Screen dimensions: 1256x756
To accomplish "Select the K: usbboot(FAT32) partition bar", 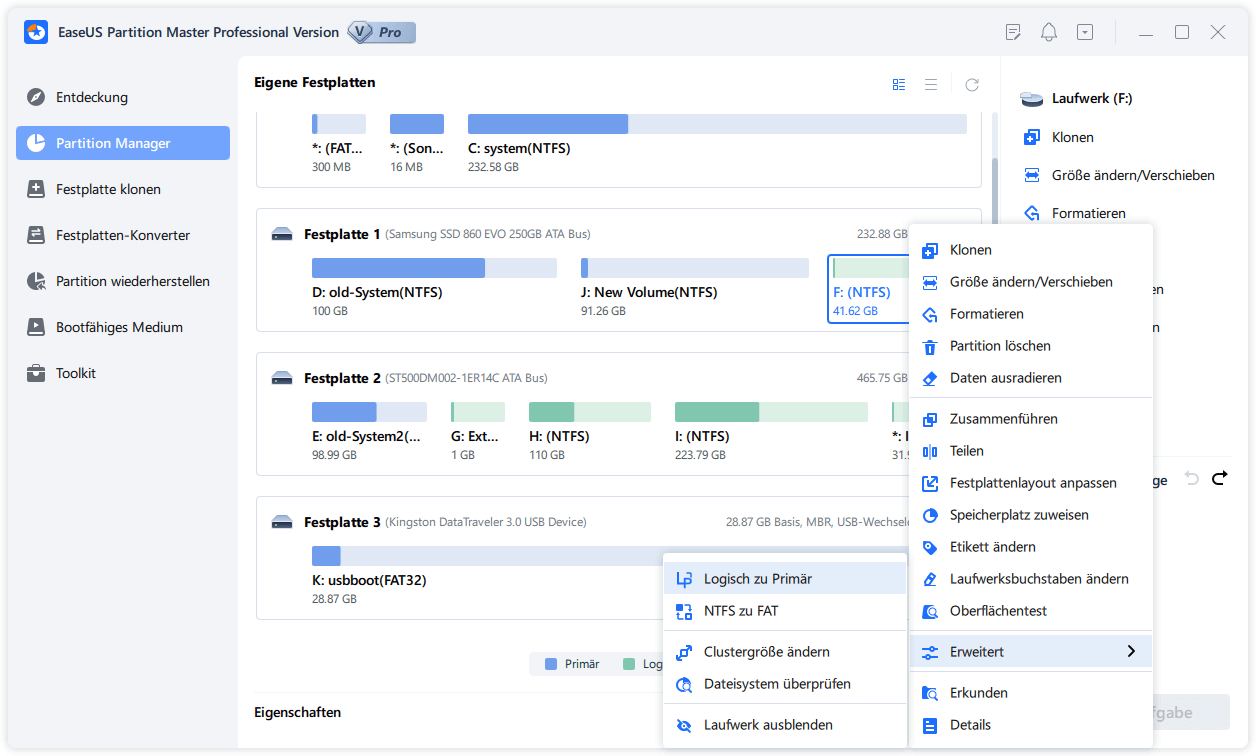I will [x=486, y=556].
